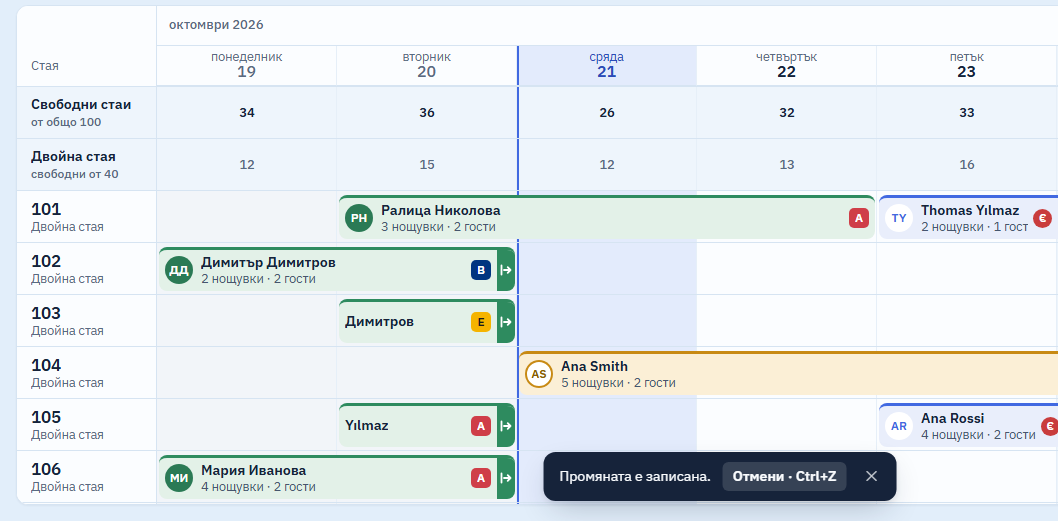Click room 103 row label
Viewport: 1058px width, 521px height.
pos(86,321)
